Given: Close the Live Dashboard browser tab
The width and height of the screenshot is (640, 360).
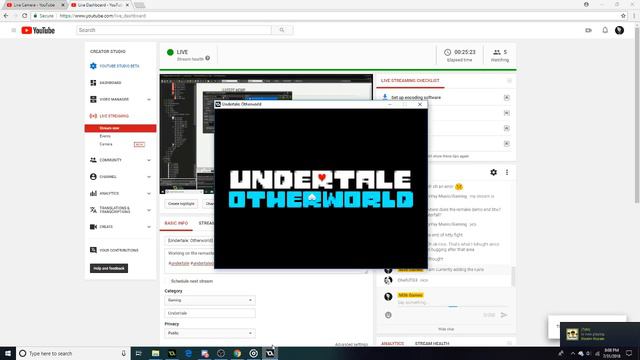Looking at the screenshot, I should pos(127,5).
